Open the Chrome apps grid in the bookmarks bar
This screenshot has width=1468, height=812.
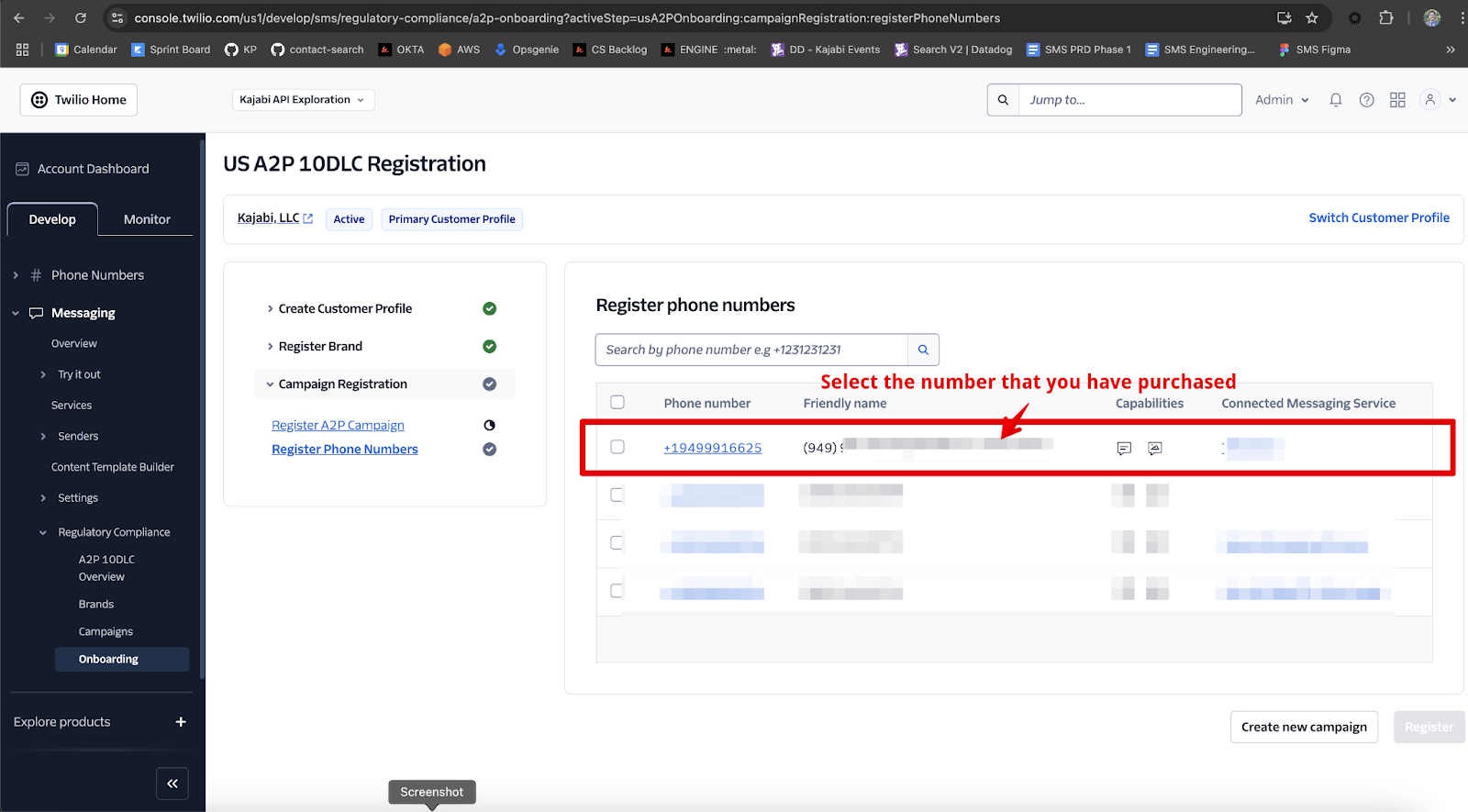(23, 50)
